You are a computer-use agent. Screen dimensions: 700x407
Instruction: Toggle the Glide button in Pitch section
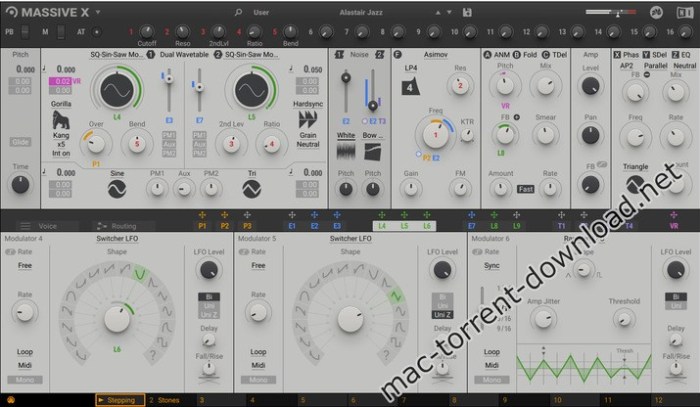tap(20, 142)
